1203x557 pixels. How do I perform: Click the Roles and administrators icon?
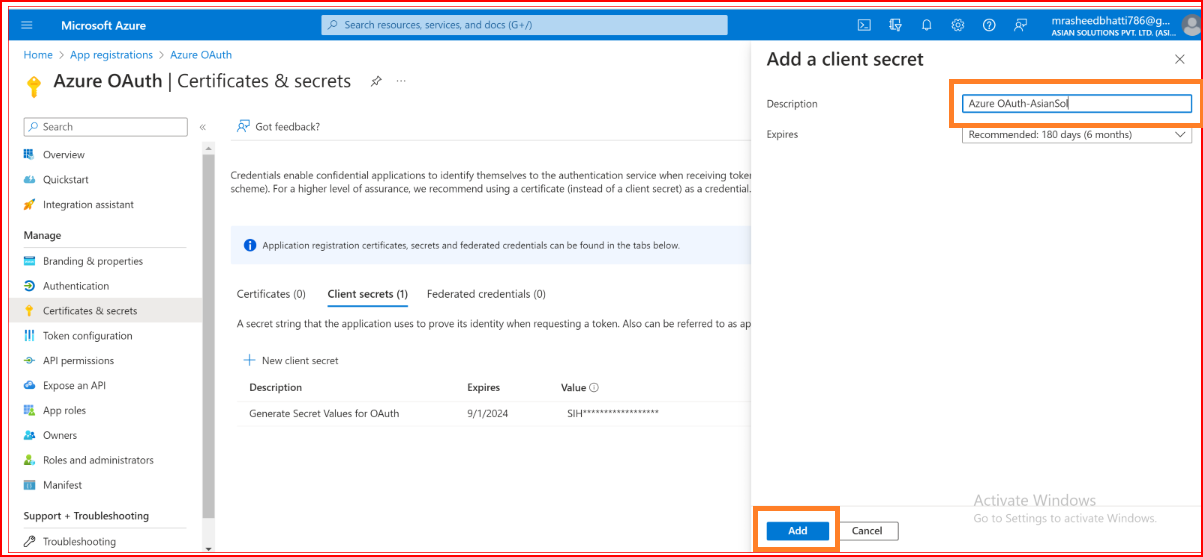(x=30, y=460)
